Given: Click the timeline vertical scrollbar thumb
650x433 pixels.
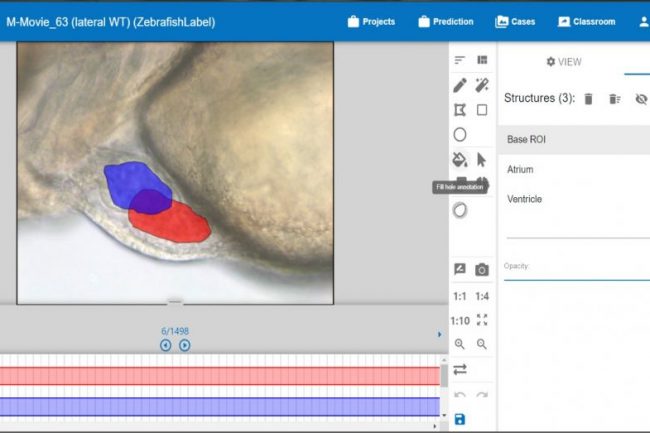Looking at the screenshot, I should (x=444, y=376).
